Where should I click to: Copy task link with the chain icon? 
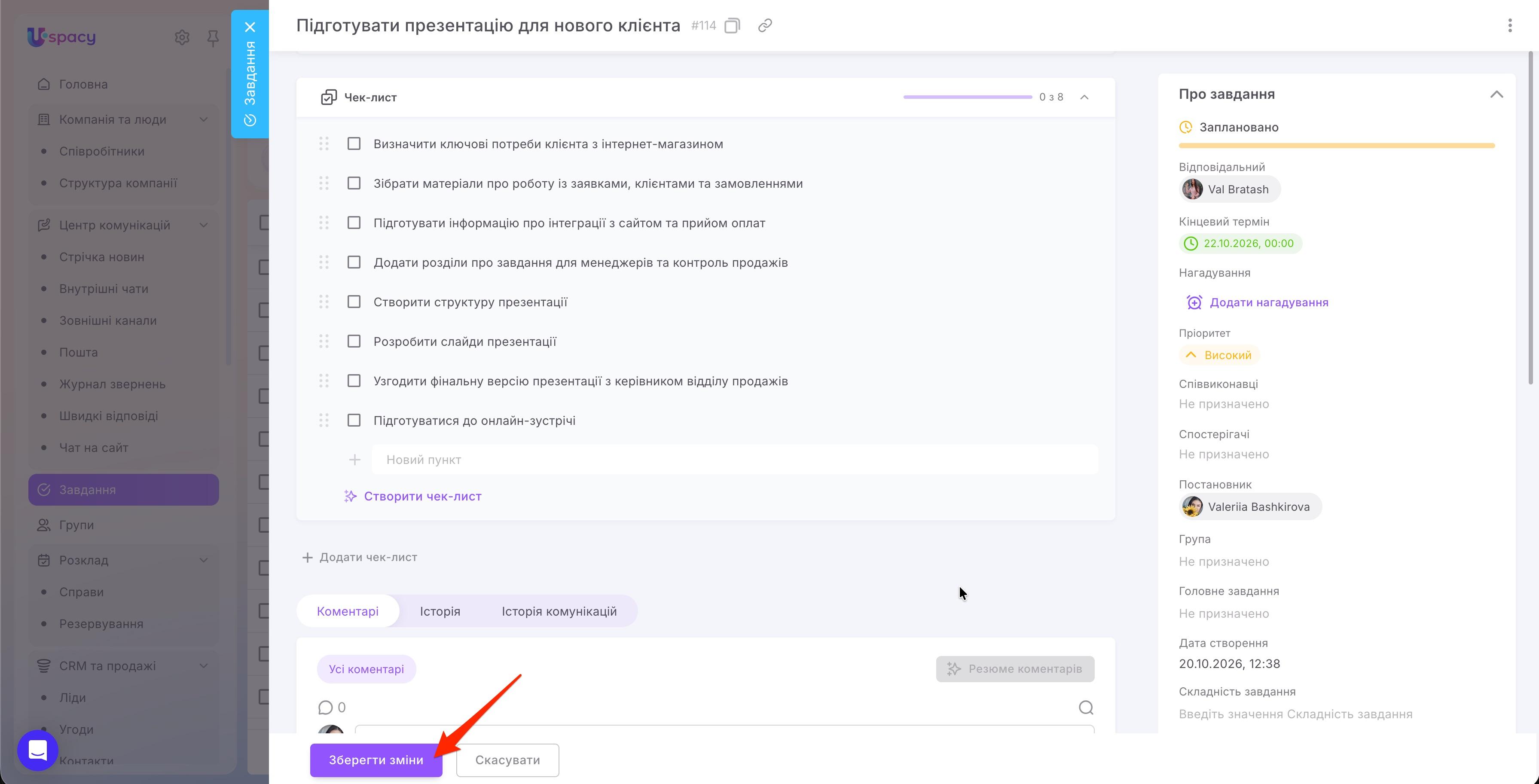(765, 26)
